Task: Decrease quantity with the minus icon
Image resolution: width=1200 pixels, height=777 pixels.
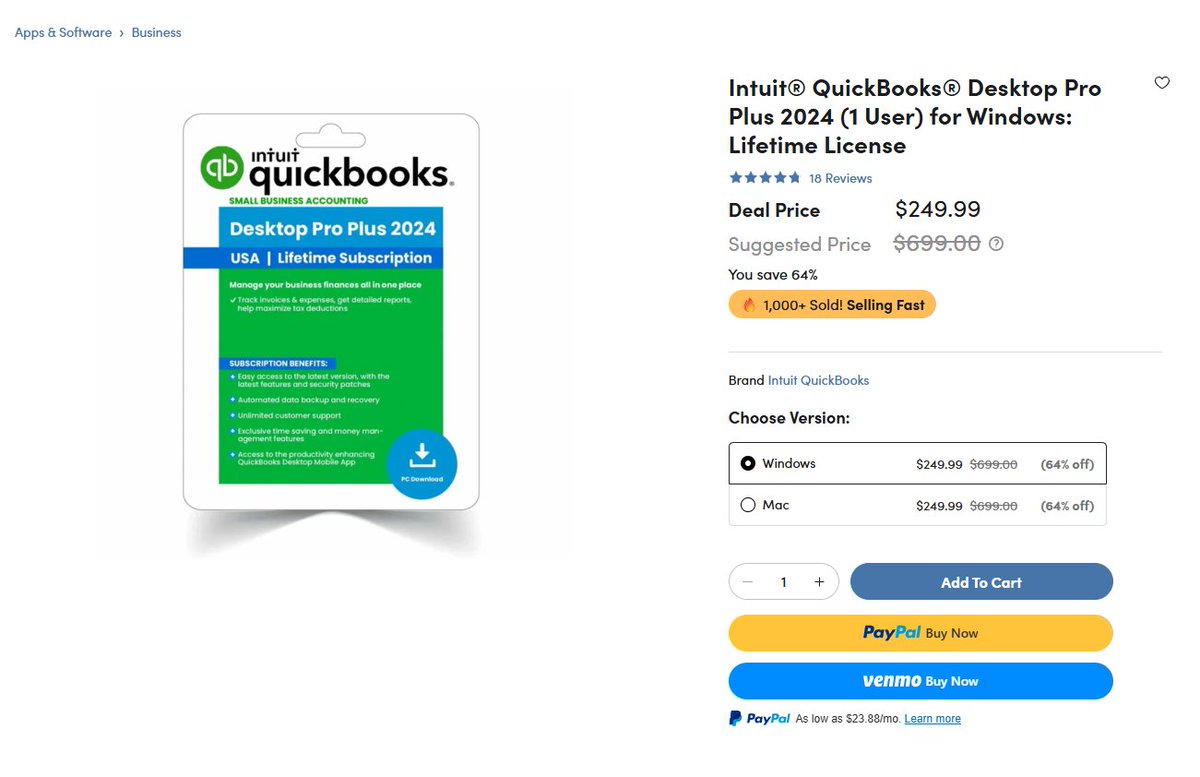Action: pos(748,582)
